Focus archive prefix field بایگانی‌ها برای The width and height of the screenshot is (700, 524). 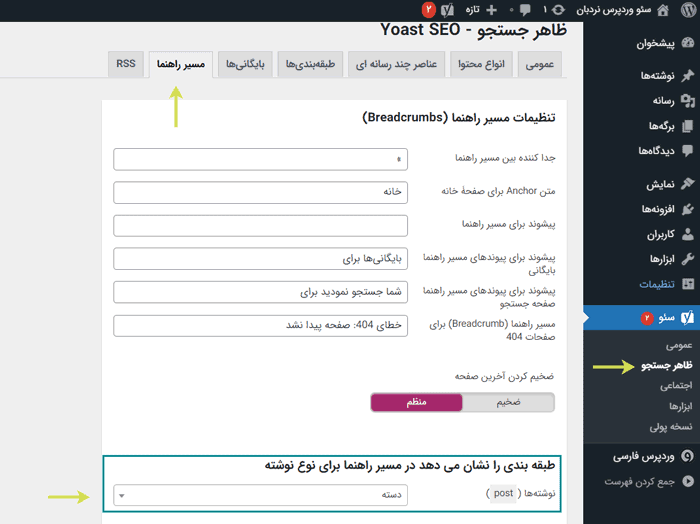pyautogui.click(x=260, y=259)
